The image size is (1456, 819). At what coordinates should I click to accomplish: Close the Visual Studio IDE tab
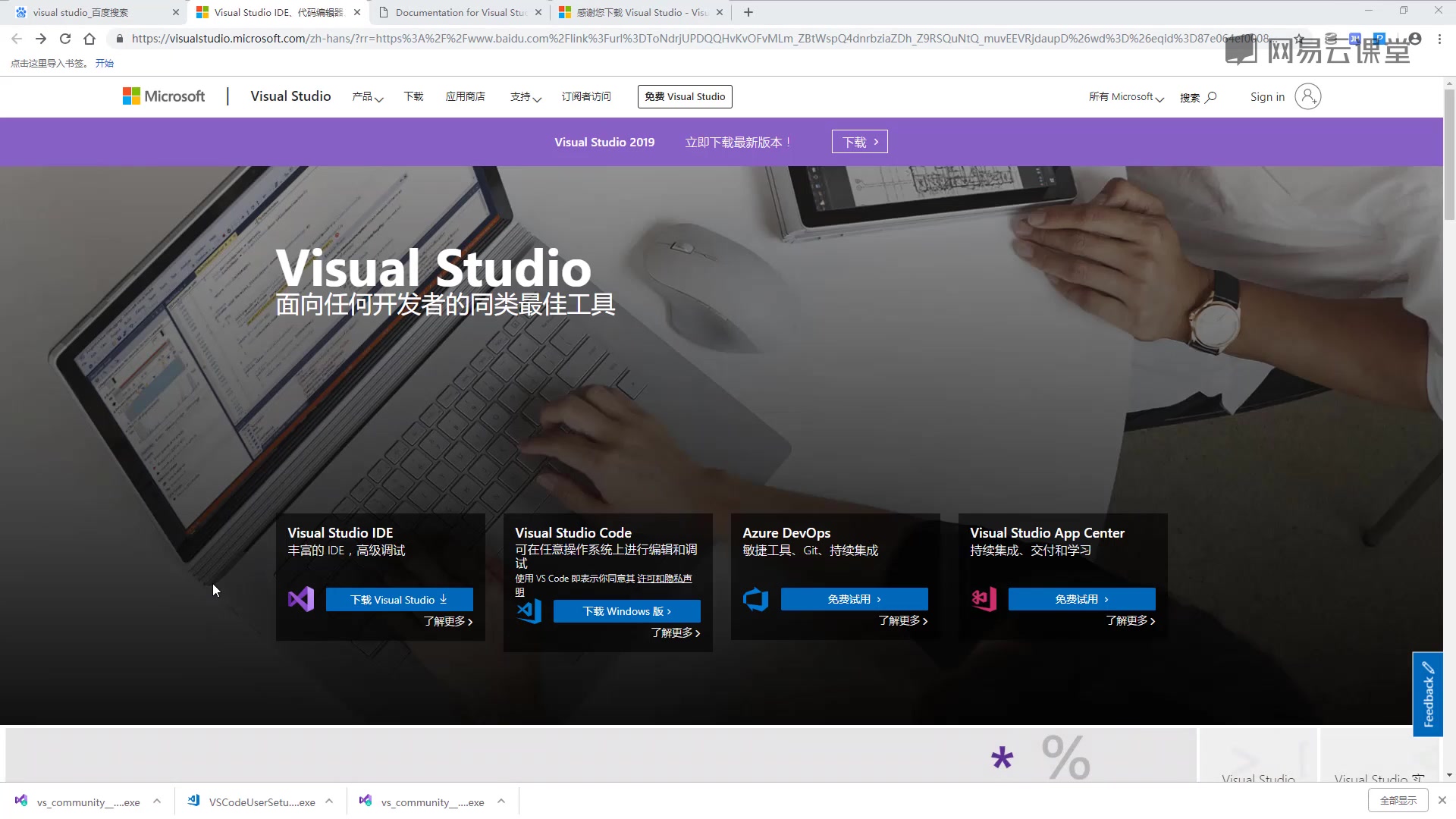357,12
